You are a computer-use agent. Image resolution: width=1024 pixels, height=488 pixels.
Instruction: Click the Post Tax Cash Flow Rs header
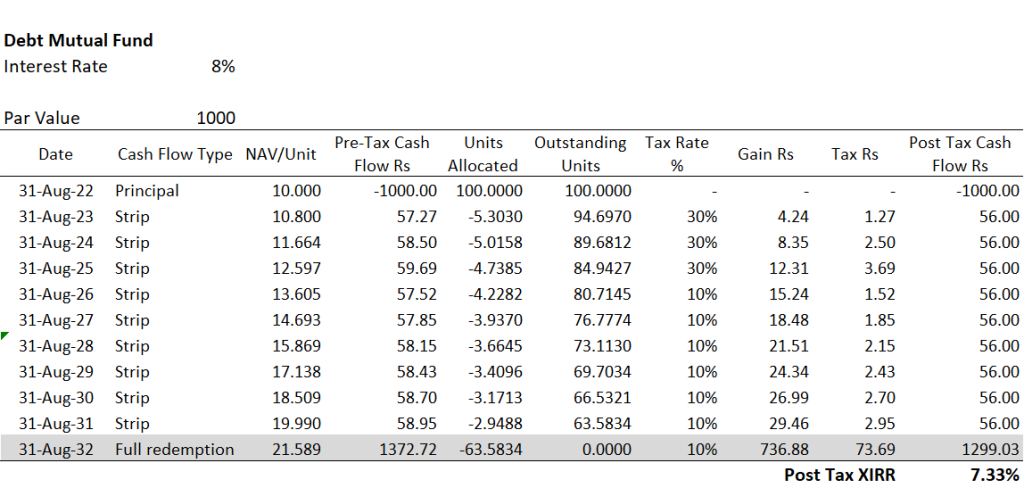point(960,154)
